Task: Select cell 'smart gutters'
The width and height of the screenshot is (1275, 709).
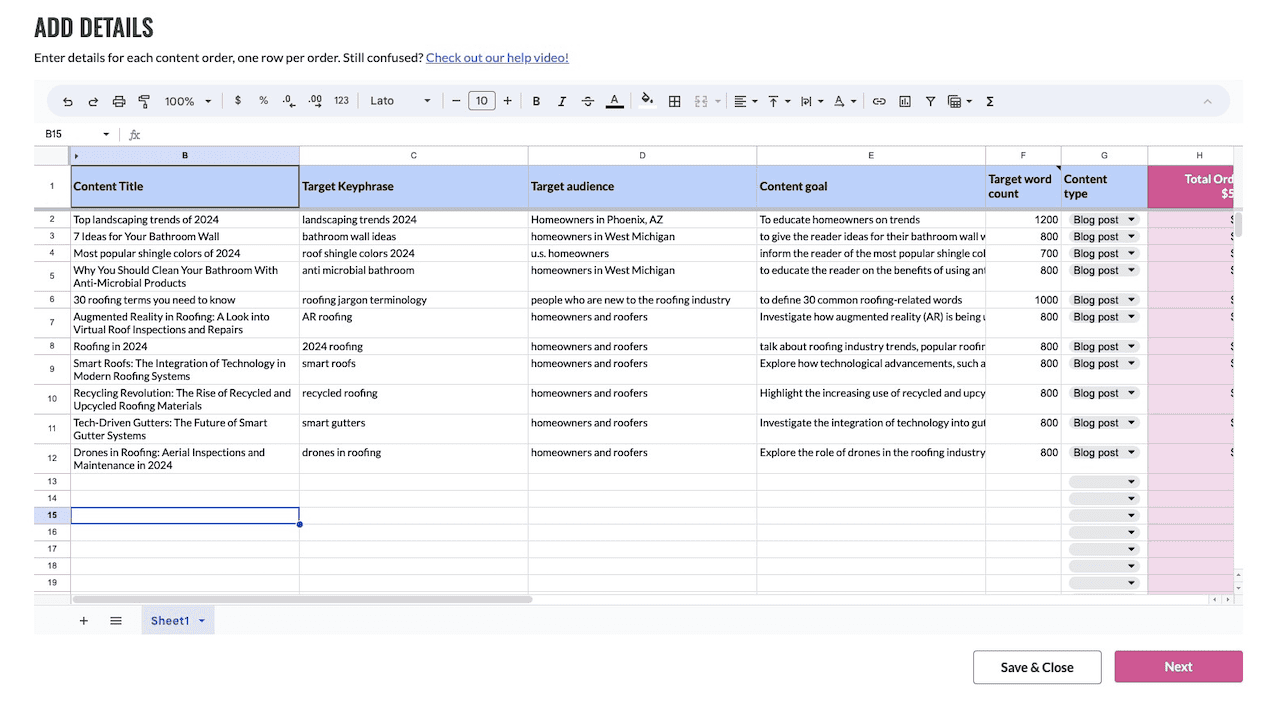Action: click(414, 430)
